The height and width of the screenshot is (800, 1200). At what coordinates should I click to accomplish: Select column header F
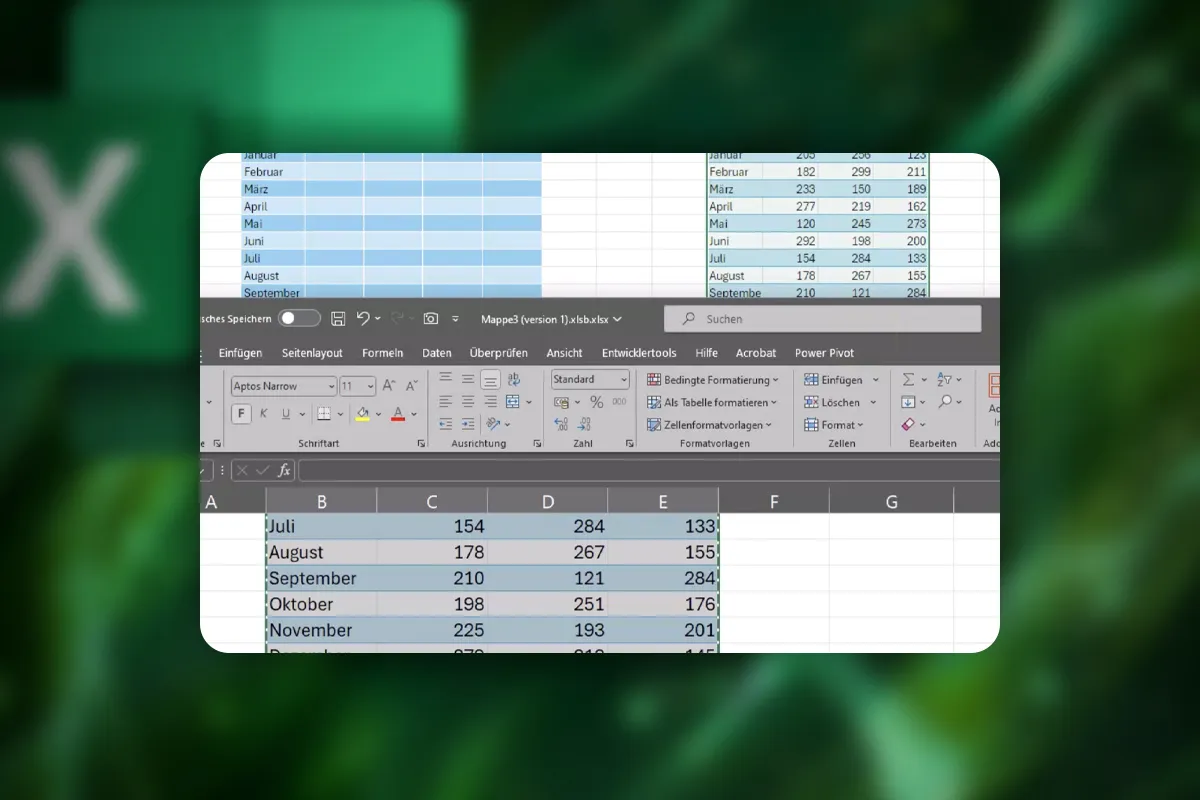coord(774,502)
